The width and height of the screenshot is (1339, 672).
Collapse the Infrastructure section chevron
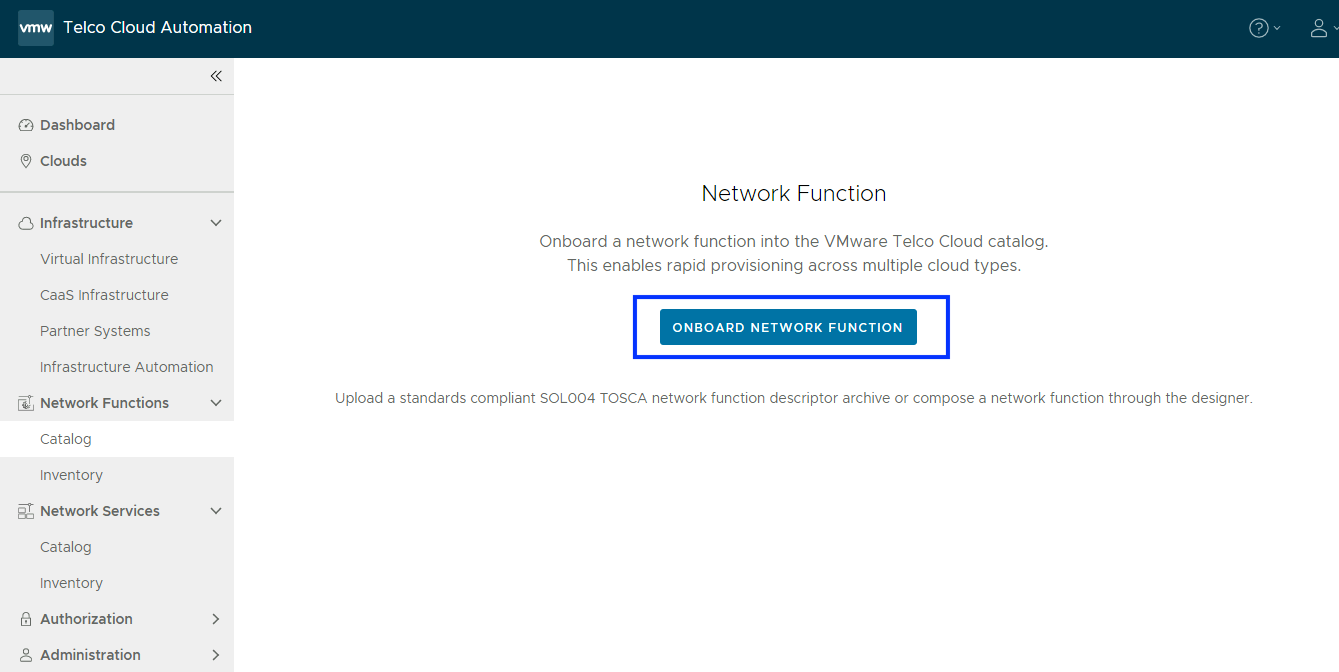click(x=216, y=223)
